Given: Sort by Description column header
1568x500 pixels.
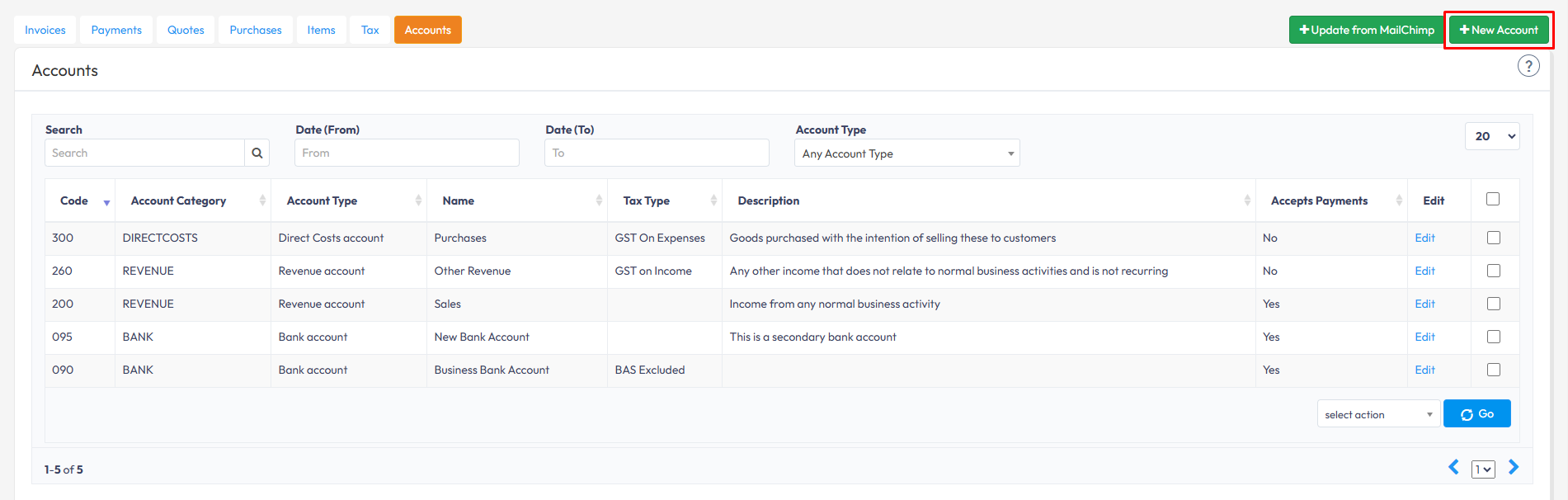Looking at the screenshot, I should coord(989,200).
